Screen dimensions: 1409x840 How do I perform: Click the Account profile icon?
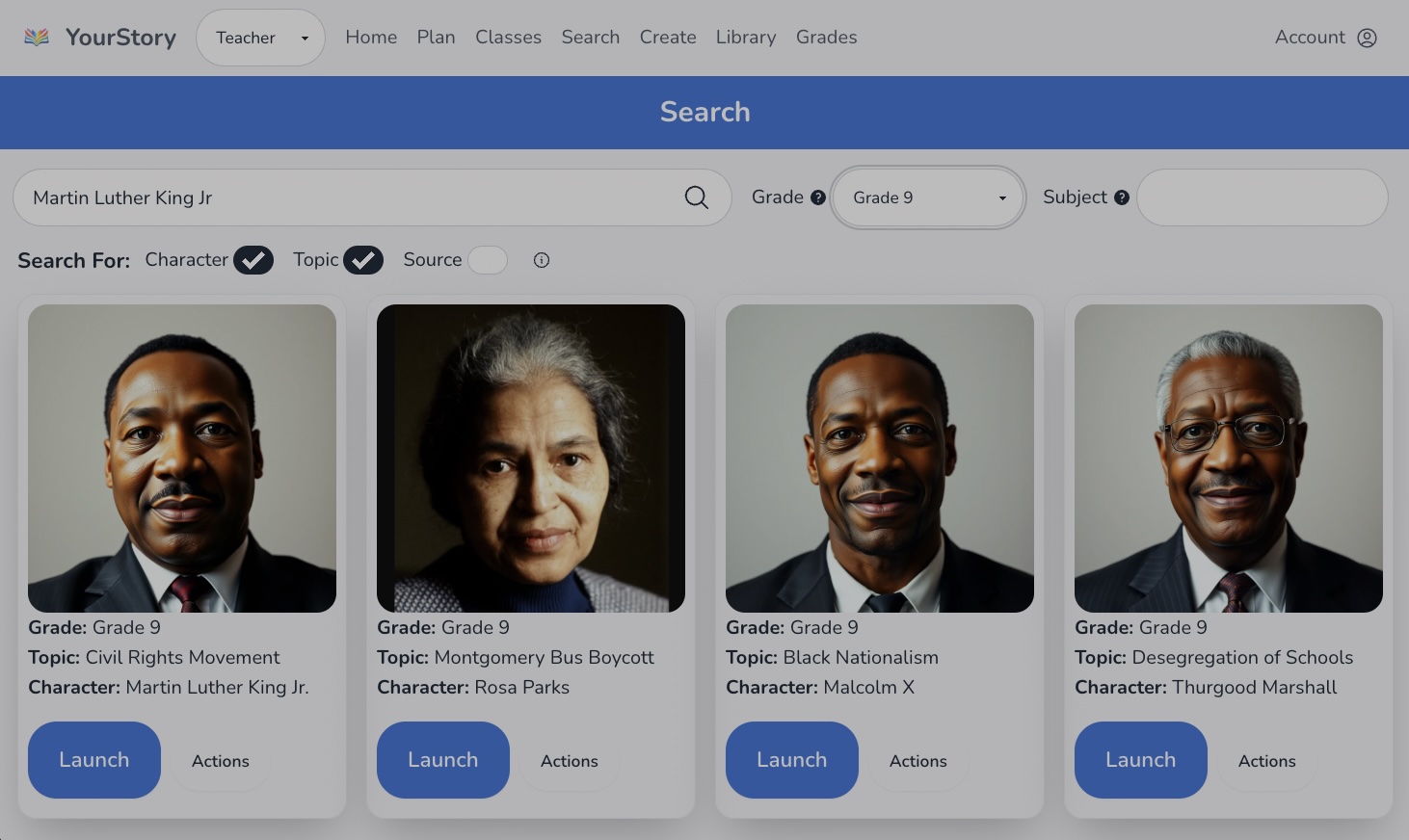(1367, 38)
